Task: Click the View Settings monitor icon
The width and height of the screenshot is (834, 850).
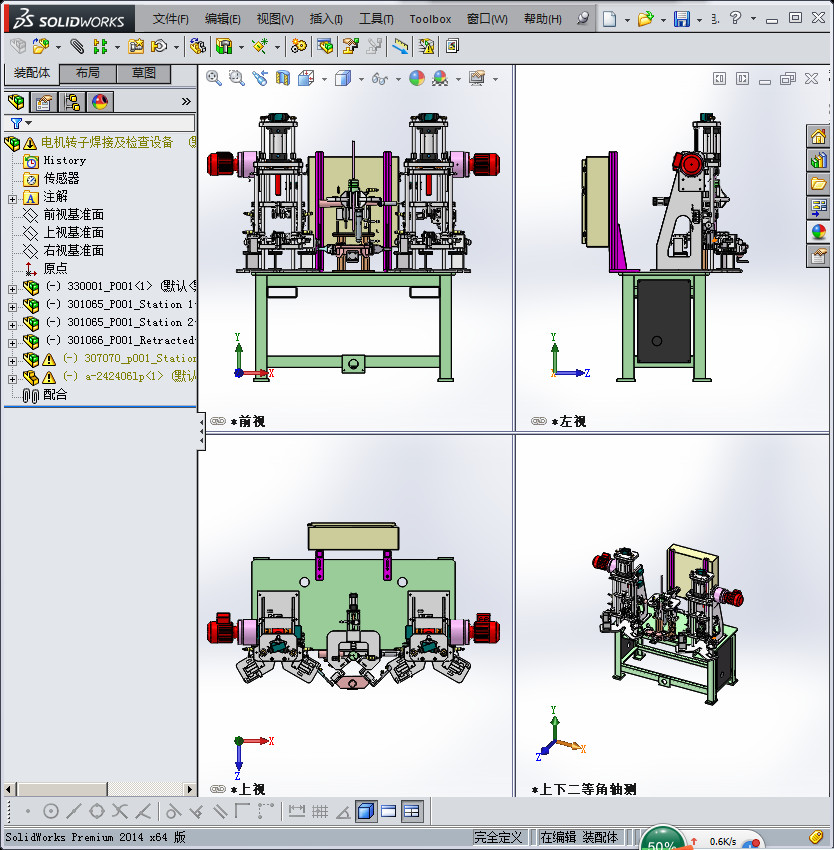Action: [477, 79]
